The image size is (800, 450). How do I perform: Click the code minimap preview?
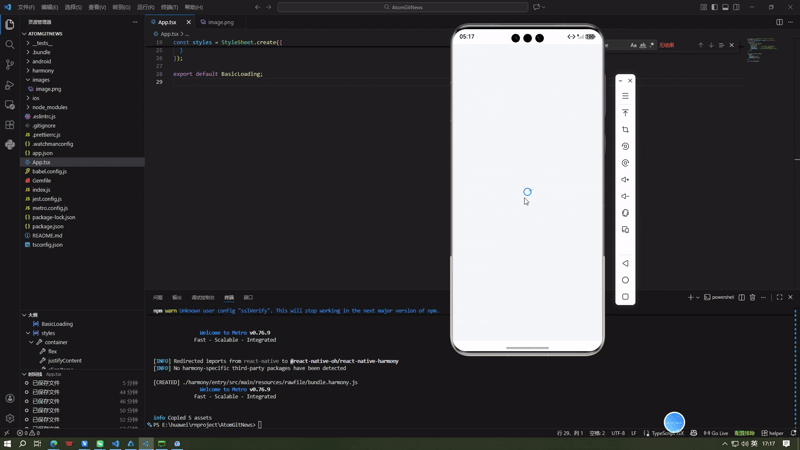[x=761, y=49]
